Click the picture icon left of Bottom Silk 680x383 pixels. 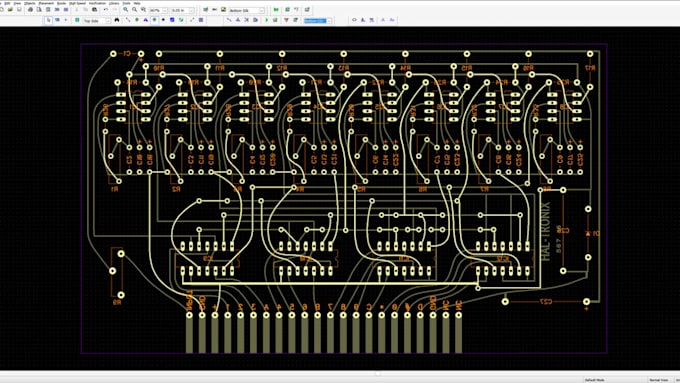[x=223, y=10]
